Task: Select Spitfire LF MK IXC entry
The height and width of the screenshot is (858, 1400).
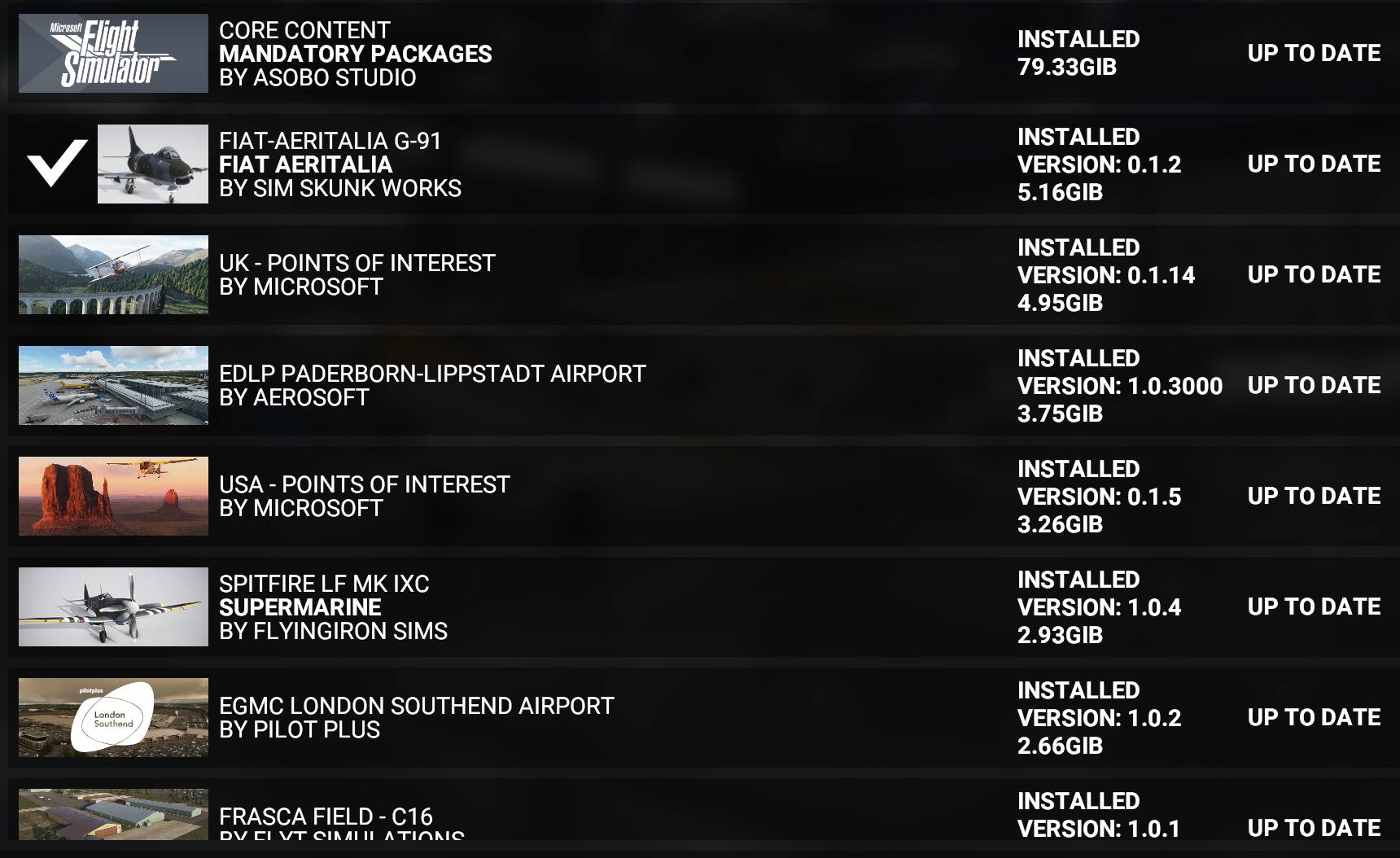Action: [x=703, y=606]
